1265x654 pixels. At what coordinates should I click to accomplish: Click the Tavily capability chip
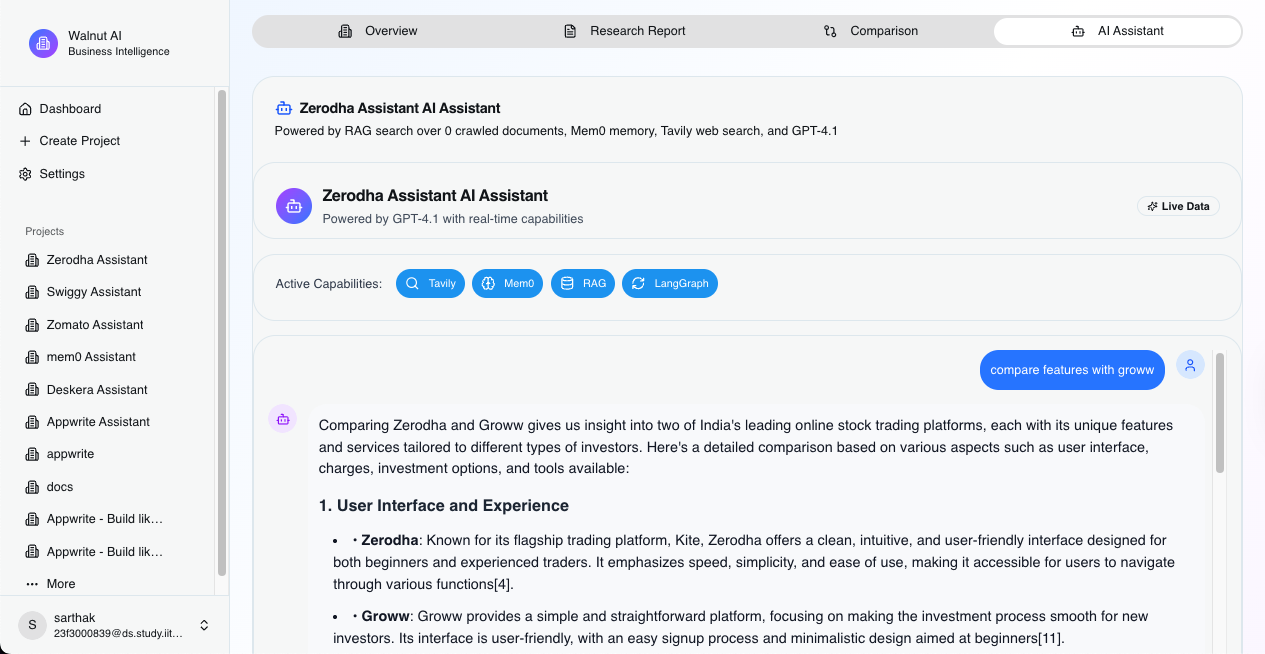click(430, 284)
